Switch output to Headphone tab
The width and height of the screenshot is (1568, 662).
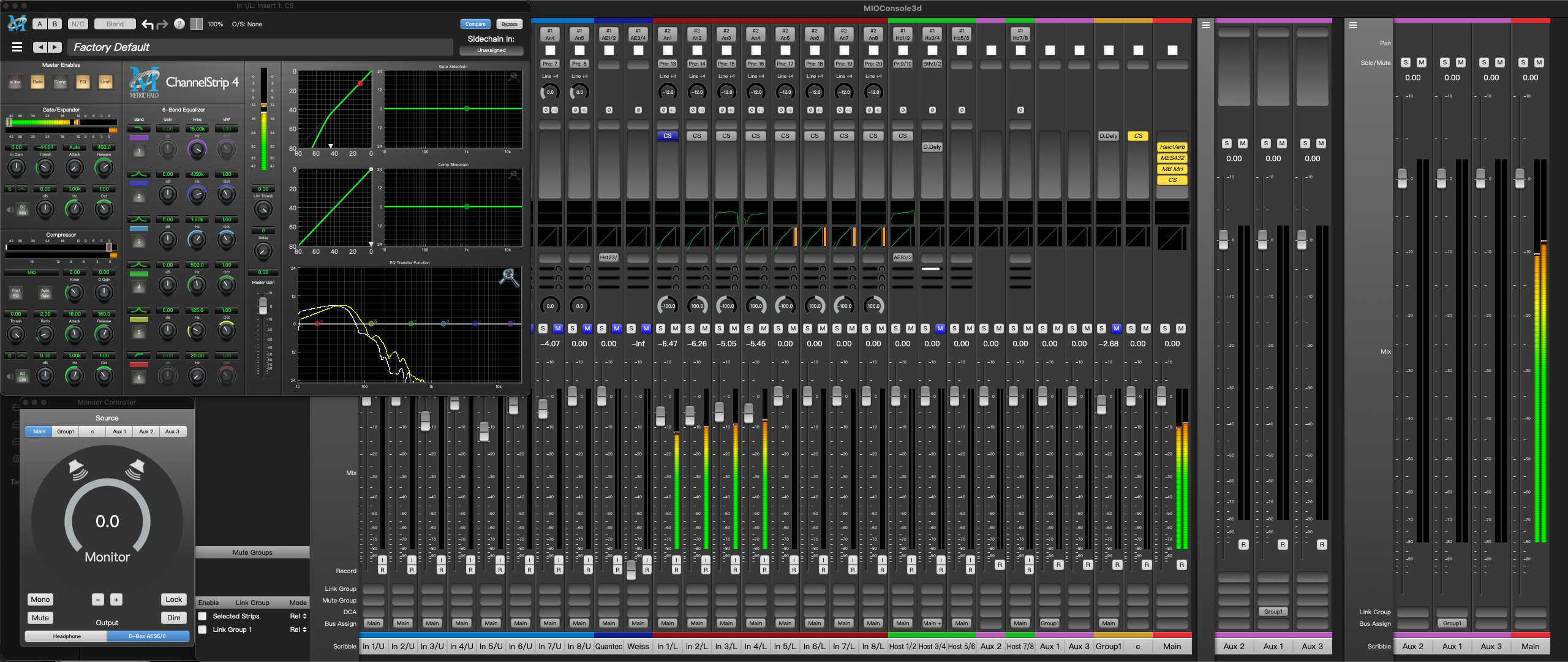67,636
